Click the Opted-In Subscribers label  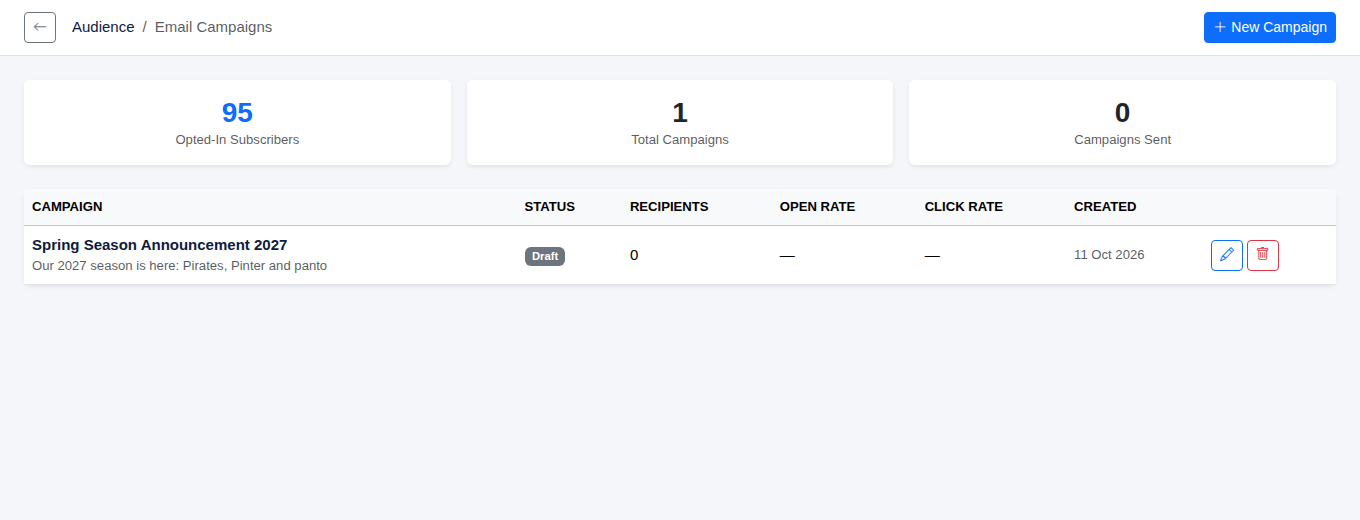tap(237, 140)
